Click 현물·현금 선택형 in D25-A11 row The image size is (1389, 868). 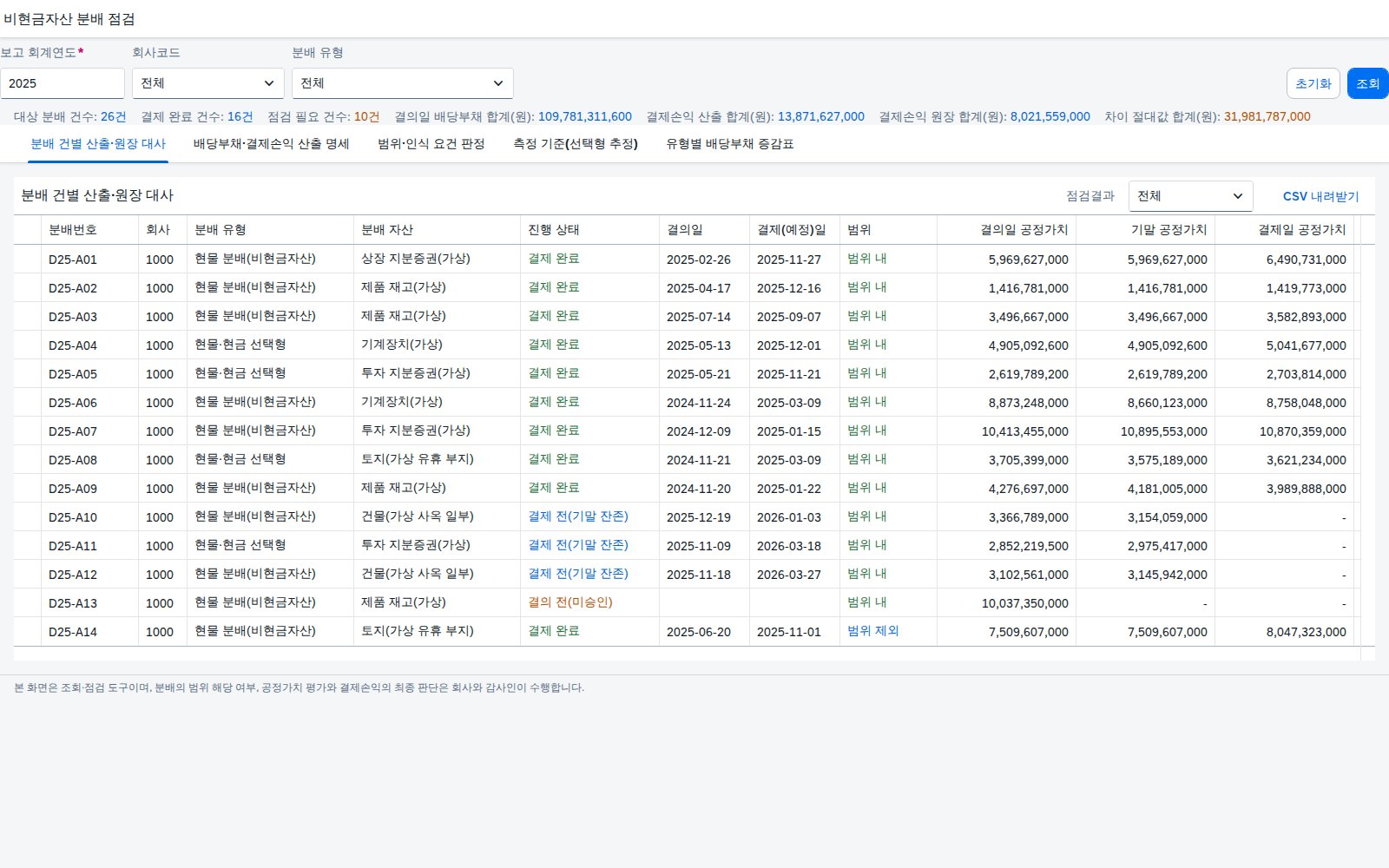[240, 545]
